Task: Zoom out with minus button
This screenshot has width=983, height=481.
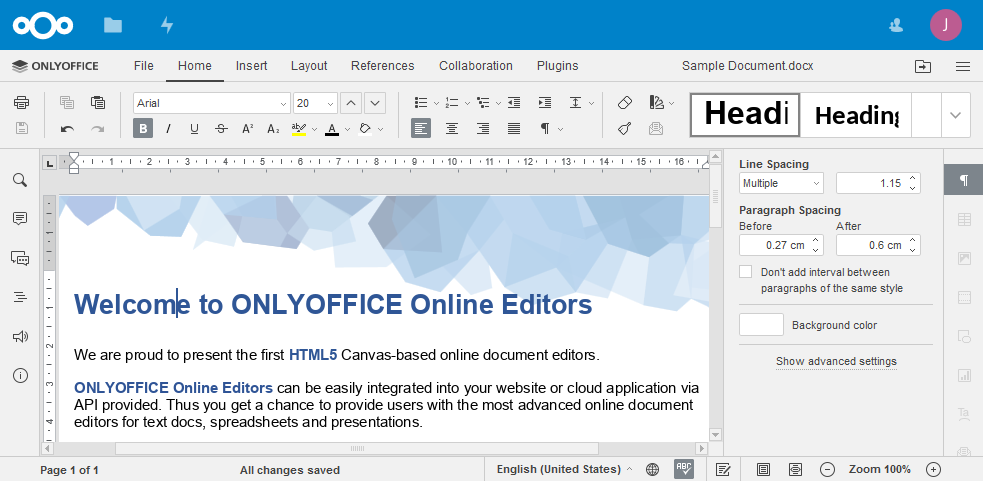Action: tap(827, 469)
